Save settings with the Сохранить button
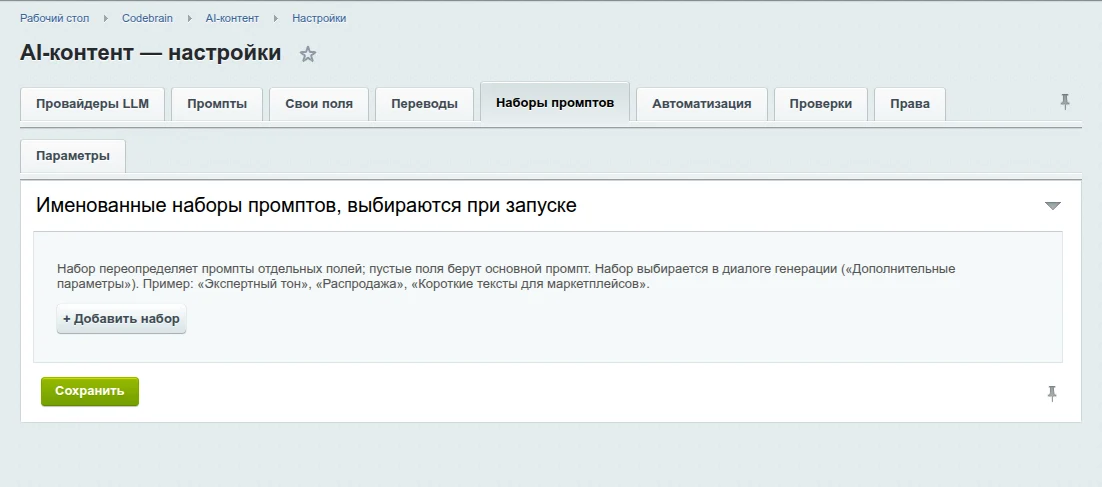The width and height of the screenshot is (1102, 487). [90, 391]
